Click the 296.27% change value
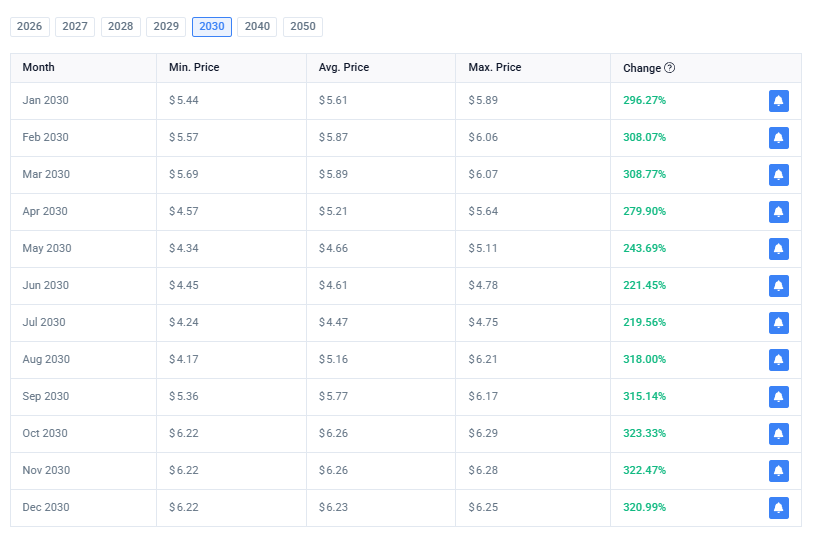Image resolution: width=814 pixels, height=535 pixels. pos(644,100)
